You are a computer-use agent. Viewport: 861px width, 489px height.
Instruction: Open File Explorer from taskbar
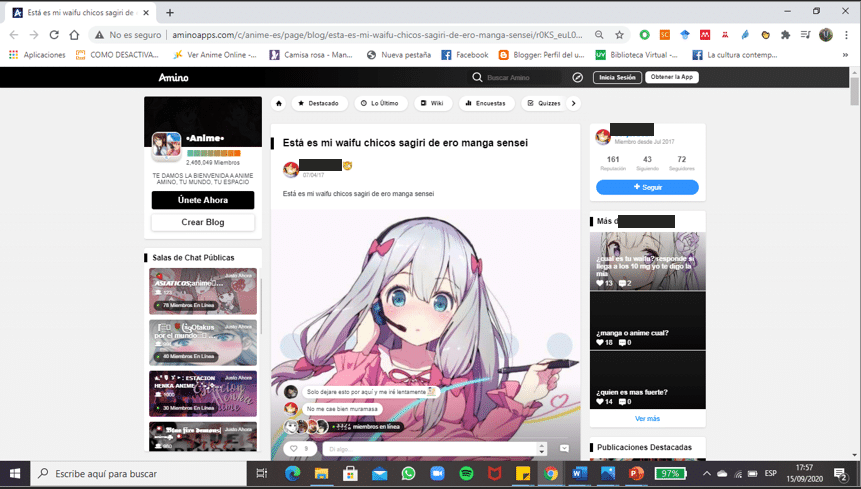pyautogui.click(x=321, y=473)
